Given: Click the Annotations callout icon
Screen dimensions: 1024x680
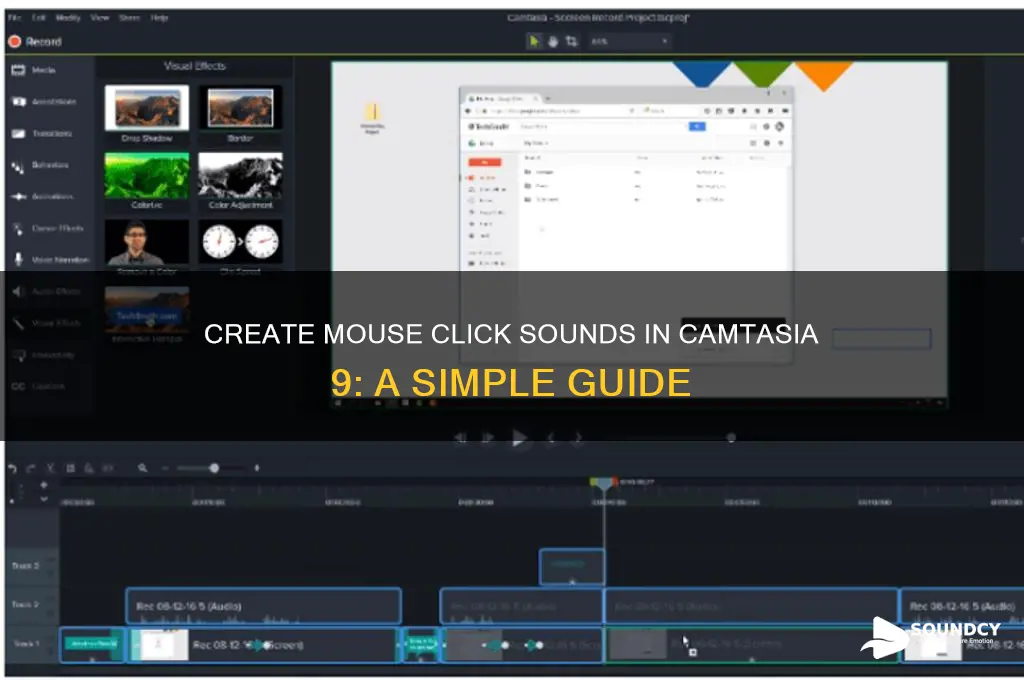Looking at the screenshot, I should tap(18, 101).
